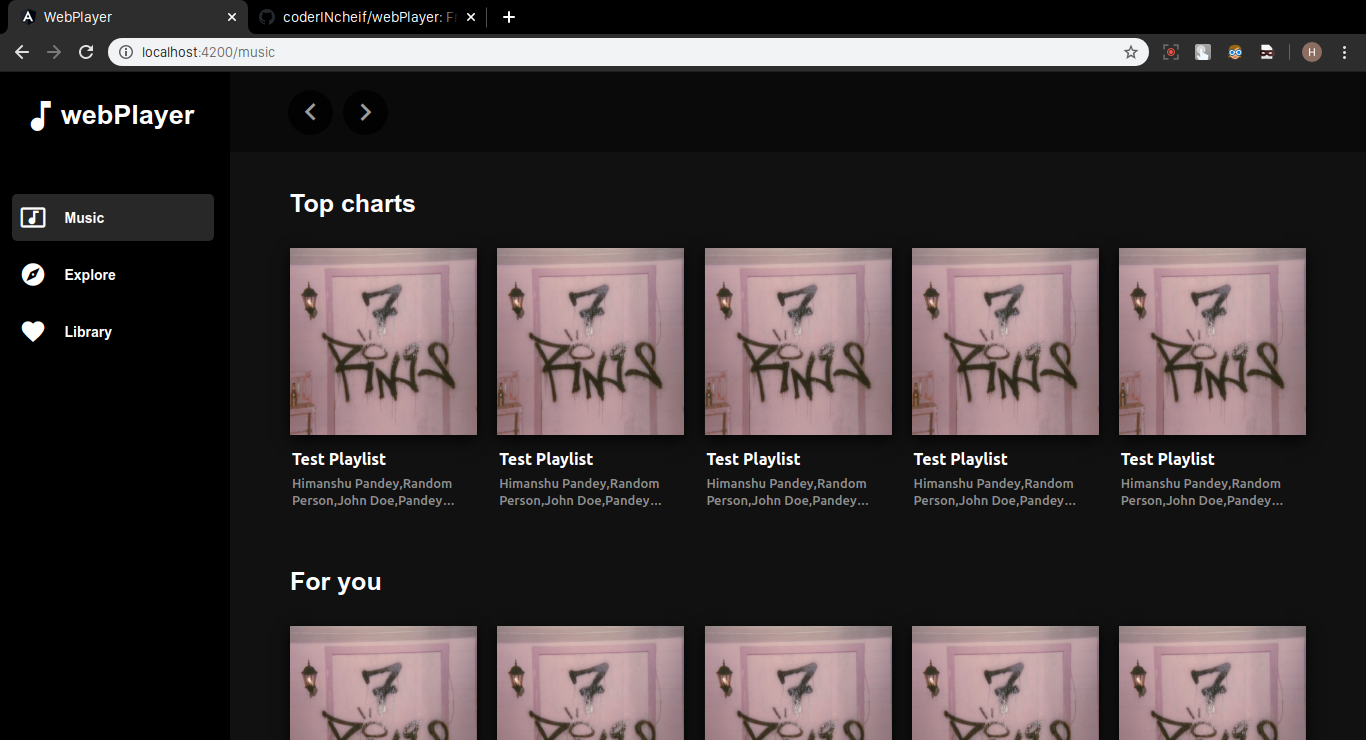Click the 'Top charts' heading
The width and height of the screenshot is (1366, 740).
352,204
